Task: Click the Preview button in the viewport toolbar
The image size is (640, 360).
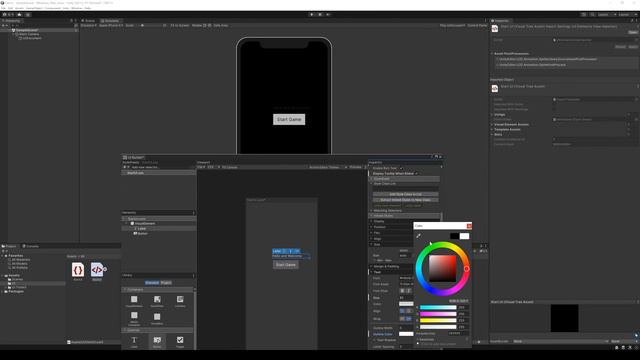Action: [355, 167]
